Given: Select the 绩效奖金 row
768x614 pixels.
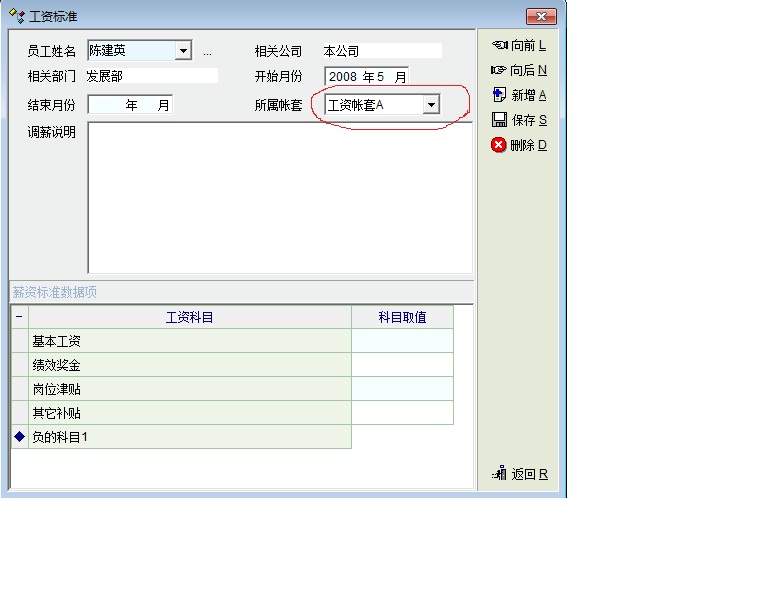Looking at the screenshot, I should [190, 365].
